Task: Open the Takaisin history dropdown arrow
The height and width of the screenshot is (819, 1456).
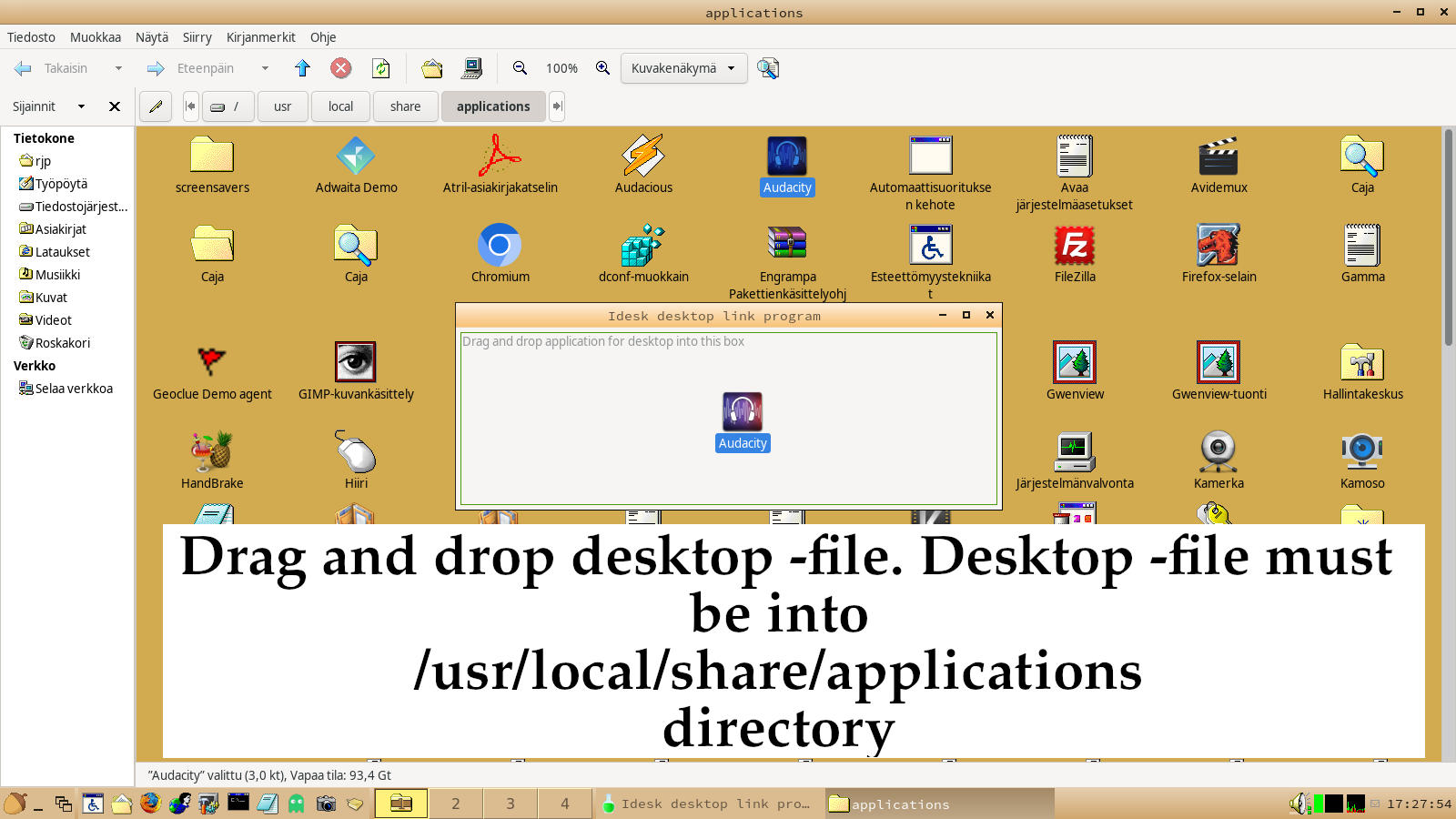Action: [118, 68]
